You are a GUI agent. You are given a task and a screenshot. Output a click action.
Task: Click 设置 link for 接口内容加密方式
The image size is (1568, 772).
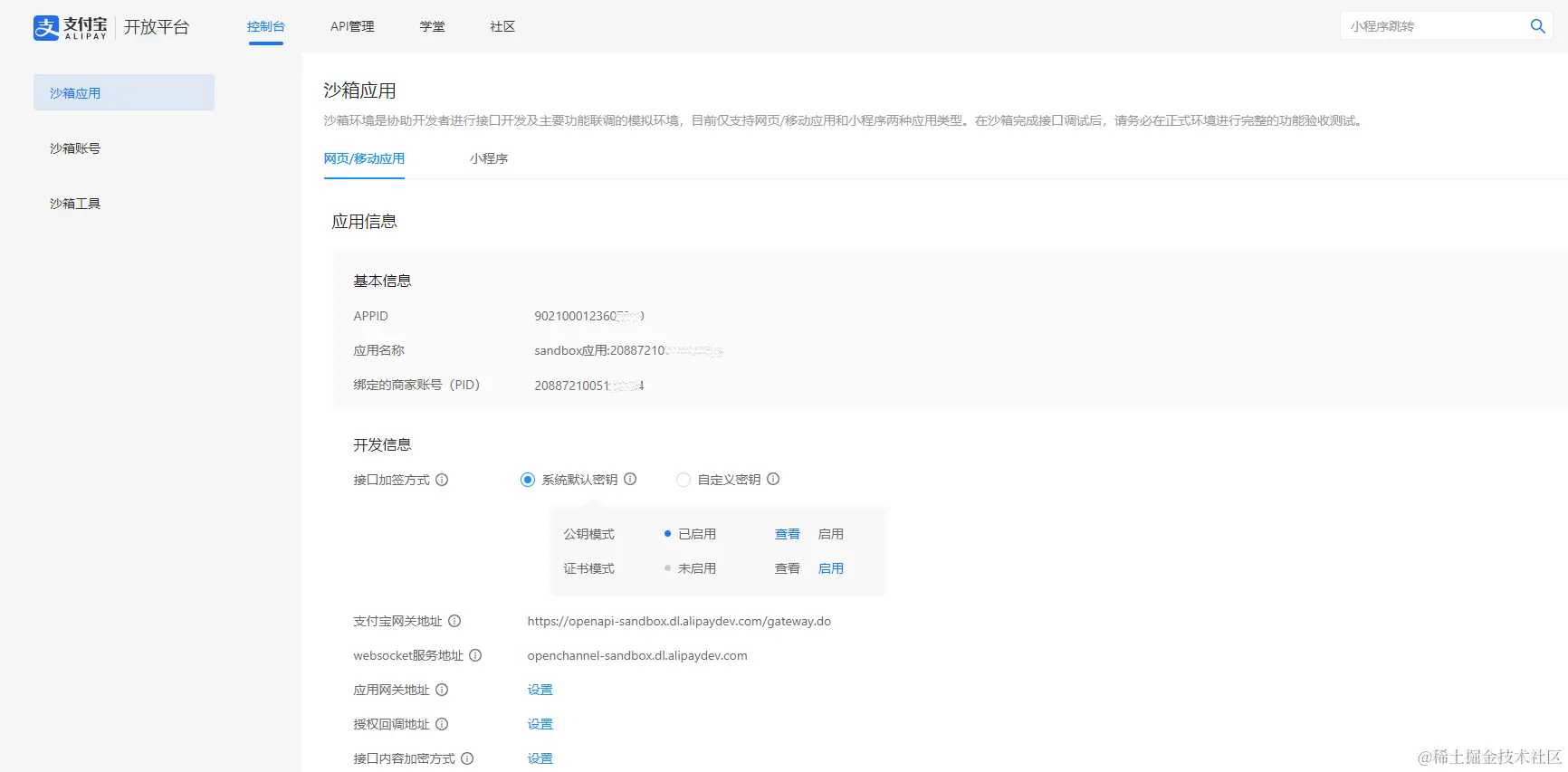click(x=540, y=758)
